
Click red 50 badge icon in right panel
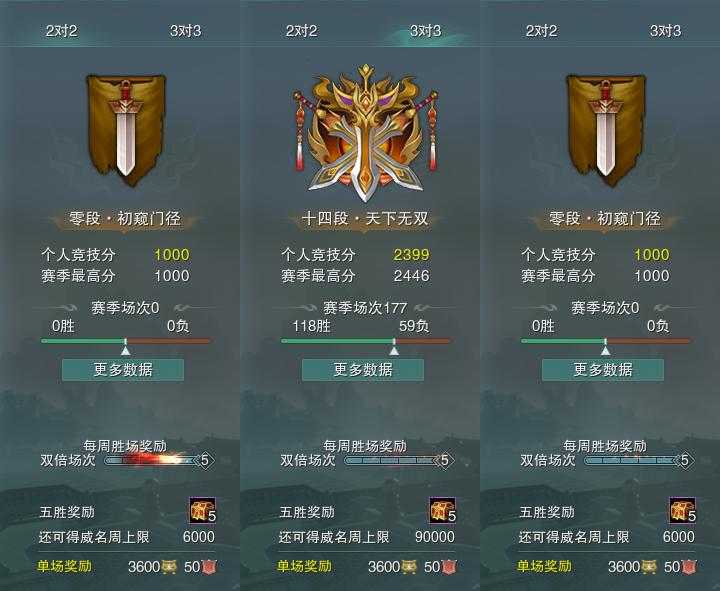pos(689,567)
